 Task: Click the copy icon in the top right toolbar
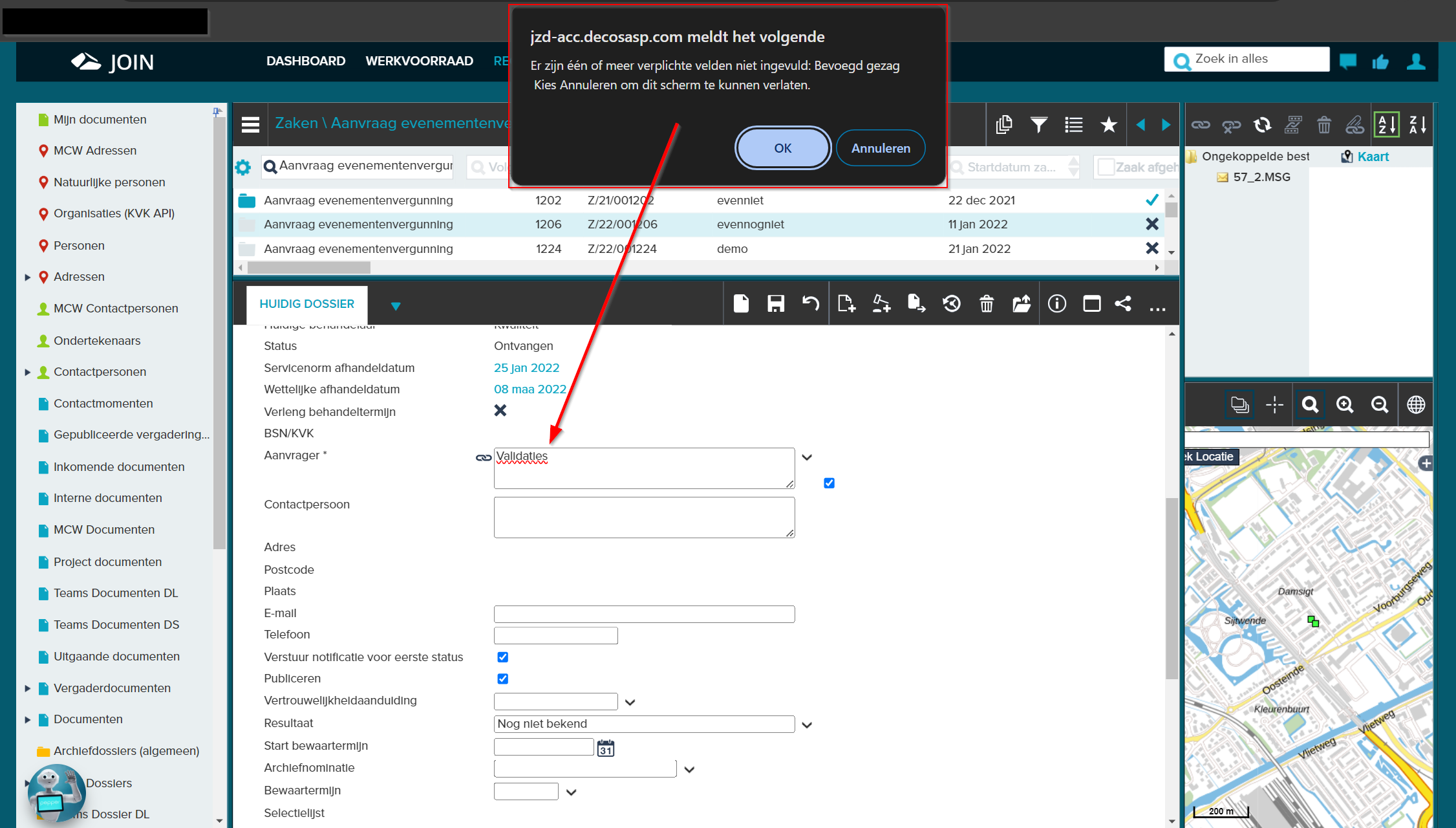1006,124
